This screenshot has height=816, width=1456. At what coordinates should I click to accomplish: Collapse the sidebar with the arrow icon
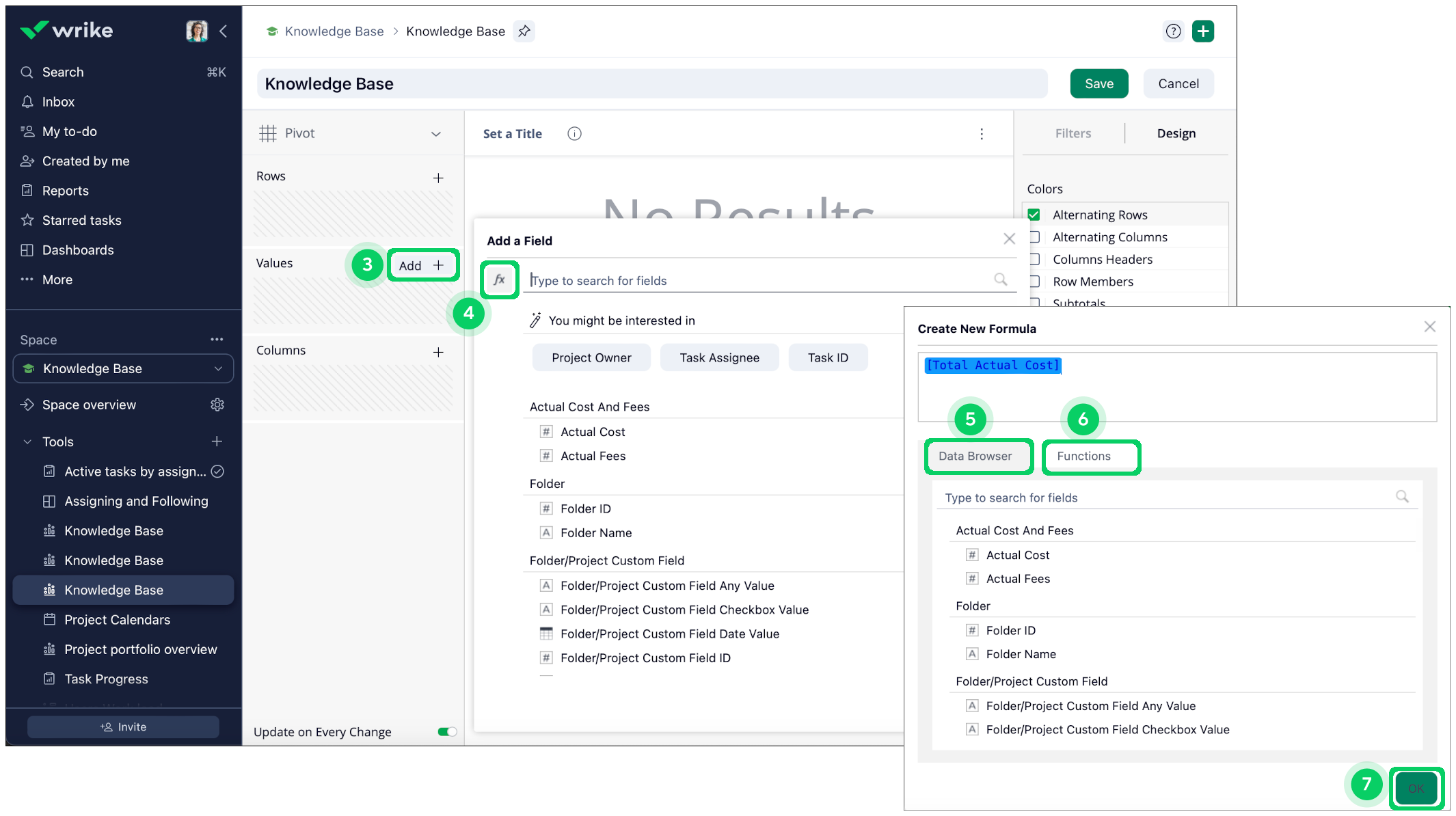pyautogui.click(x=224, y=31)
